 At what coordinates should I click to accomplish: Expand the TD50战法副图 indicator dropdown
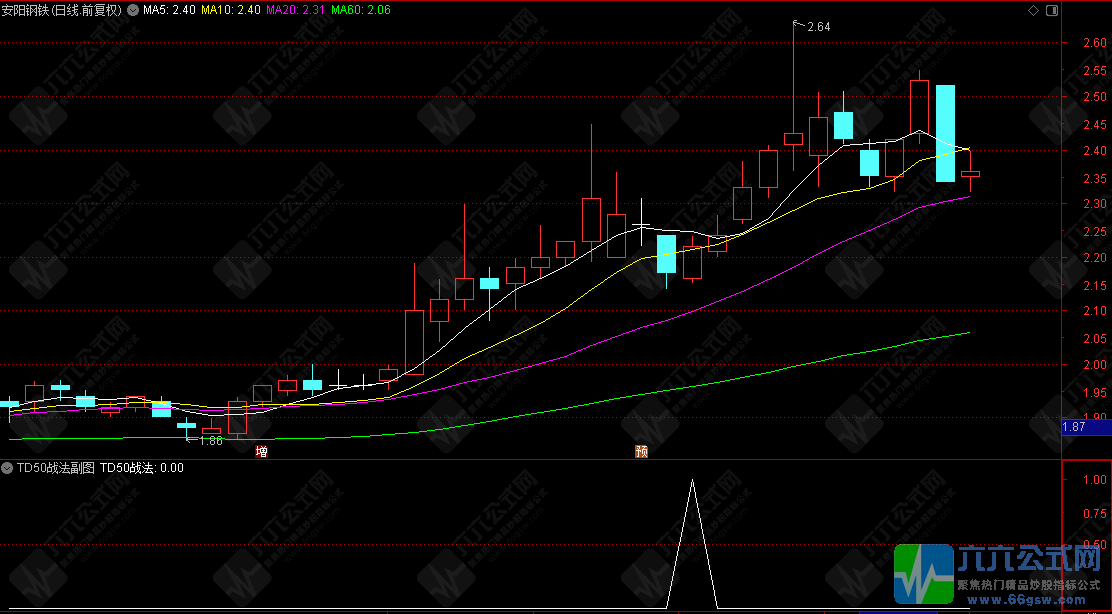[x=7, y=468]
